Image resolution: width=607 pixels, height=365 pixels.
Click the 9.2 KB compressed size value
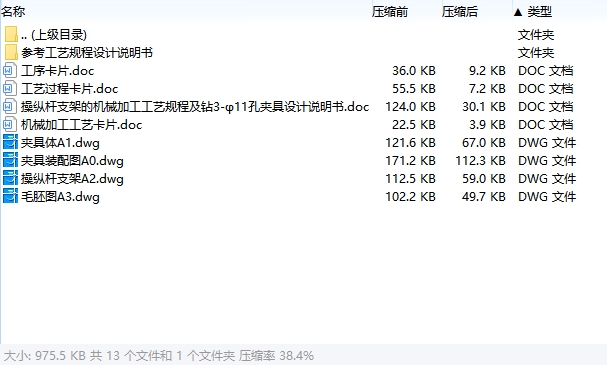coord(487,71)
